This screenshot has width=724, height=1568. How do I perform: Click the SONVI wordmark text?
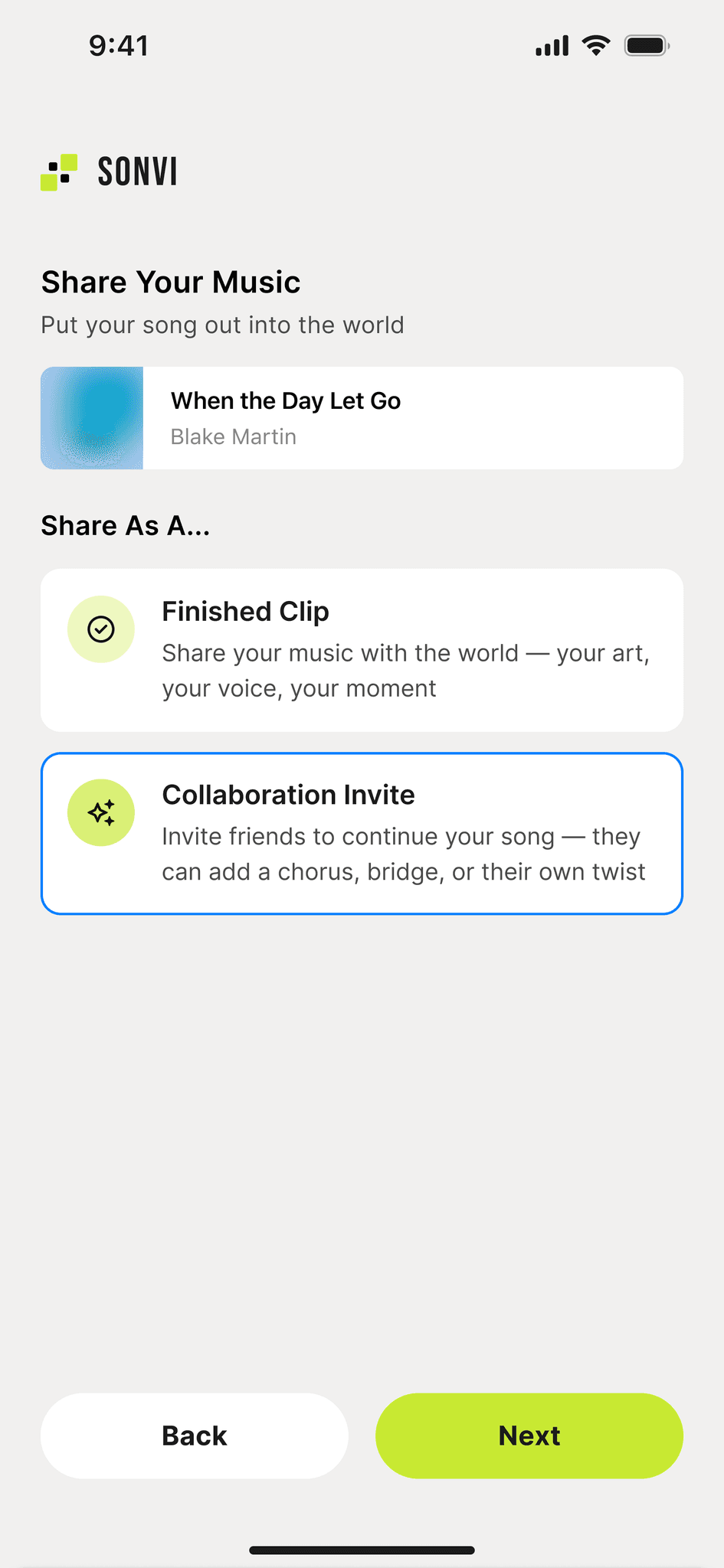(138, 171)
